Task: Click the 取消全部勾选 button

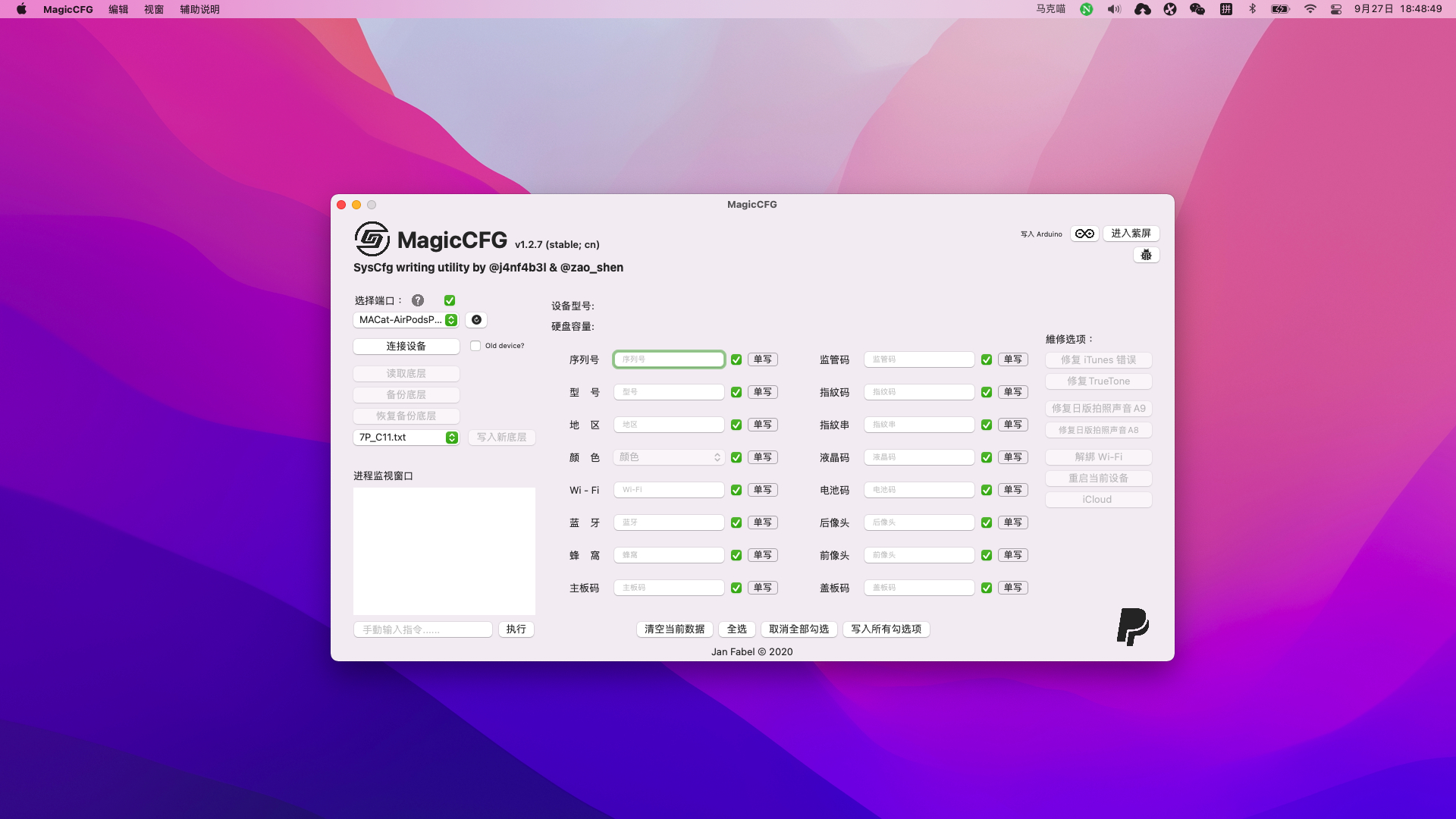Action: (x=799, y=629)
